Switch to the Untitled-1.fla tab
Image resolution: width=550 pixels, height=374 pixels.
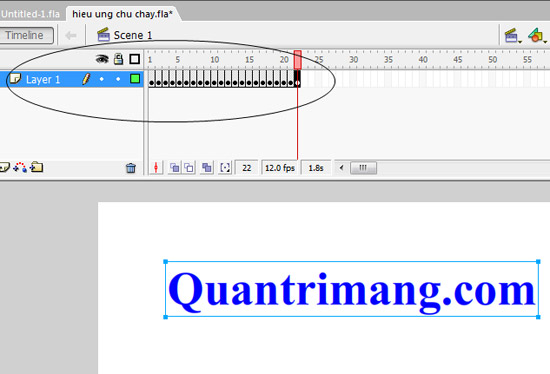(x=30, y=14)
